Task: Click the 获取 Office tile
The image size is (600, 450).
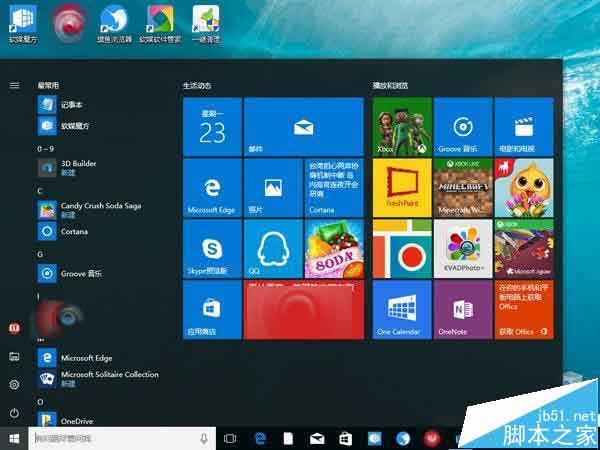Action: 524,310
